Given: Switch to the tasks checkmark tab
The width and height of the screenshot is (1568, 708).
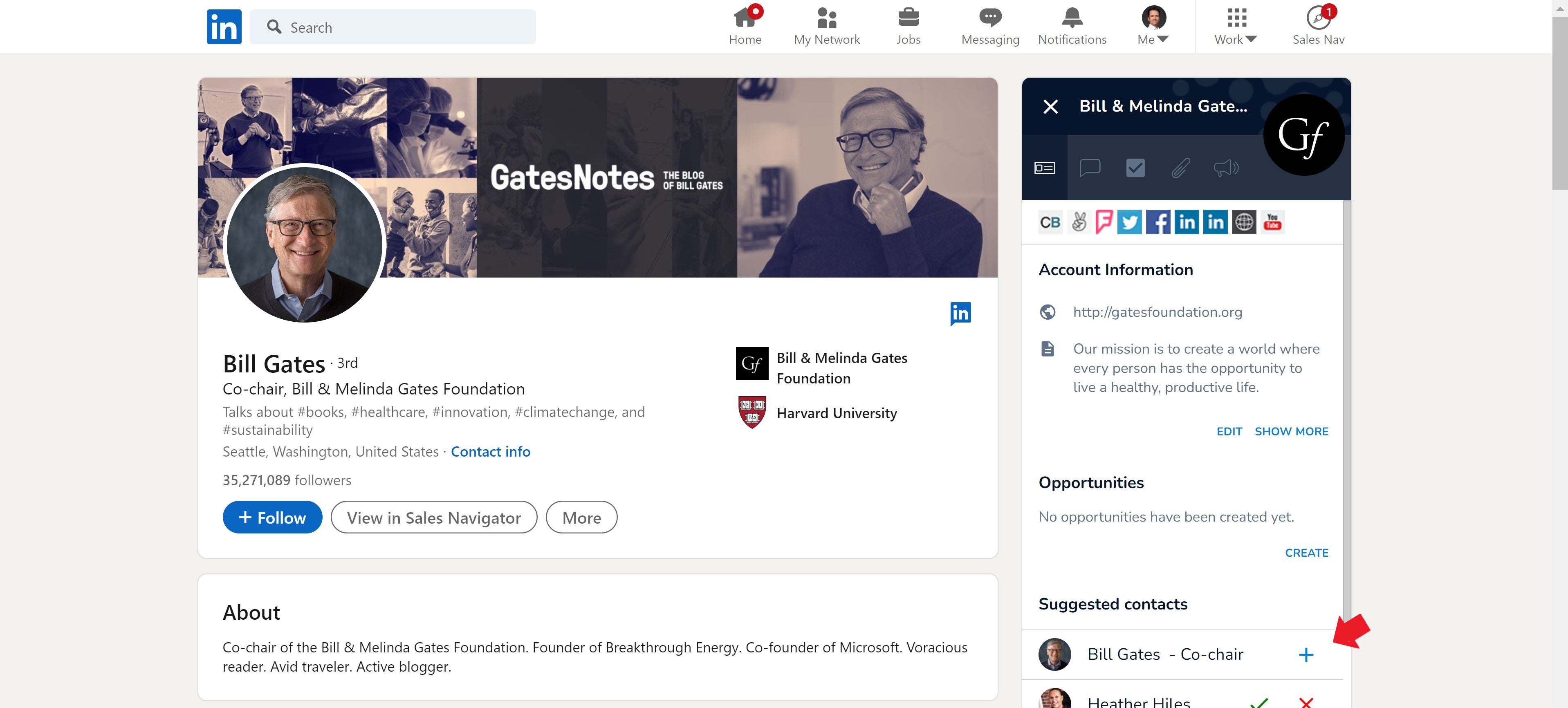Looking at the screenshot, I should click(1135, 168).
